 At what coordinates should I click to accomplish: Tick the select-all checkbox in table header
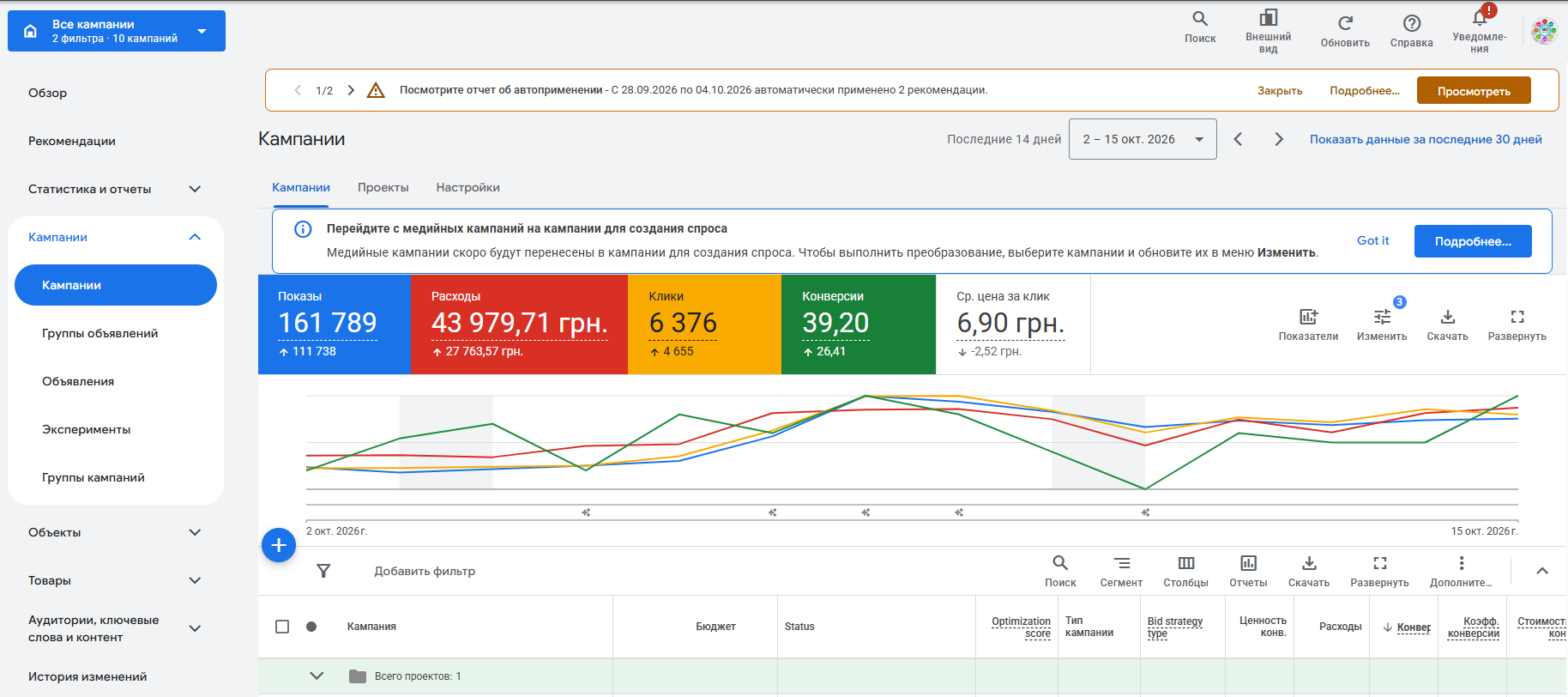tap(282, 627)
